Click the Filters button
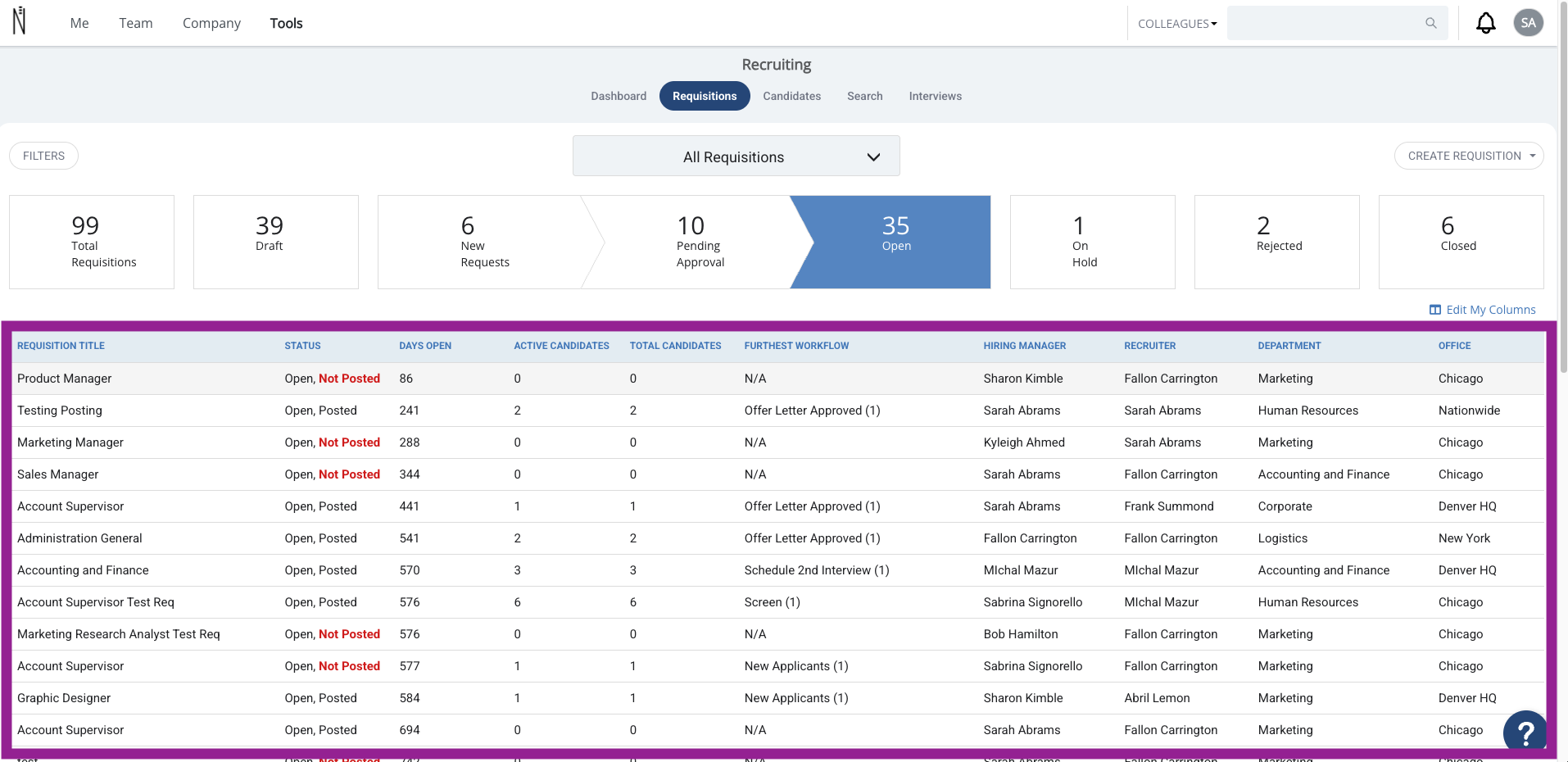The image size is (1568, 762). coord(43,156)
